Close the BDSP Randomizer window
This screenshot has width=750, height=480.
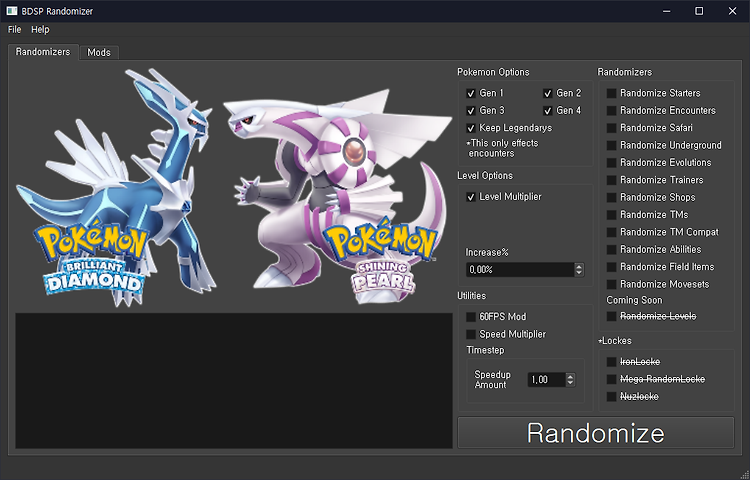pyautogui.click(x=732, y=11)
